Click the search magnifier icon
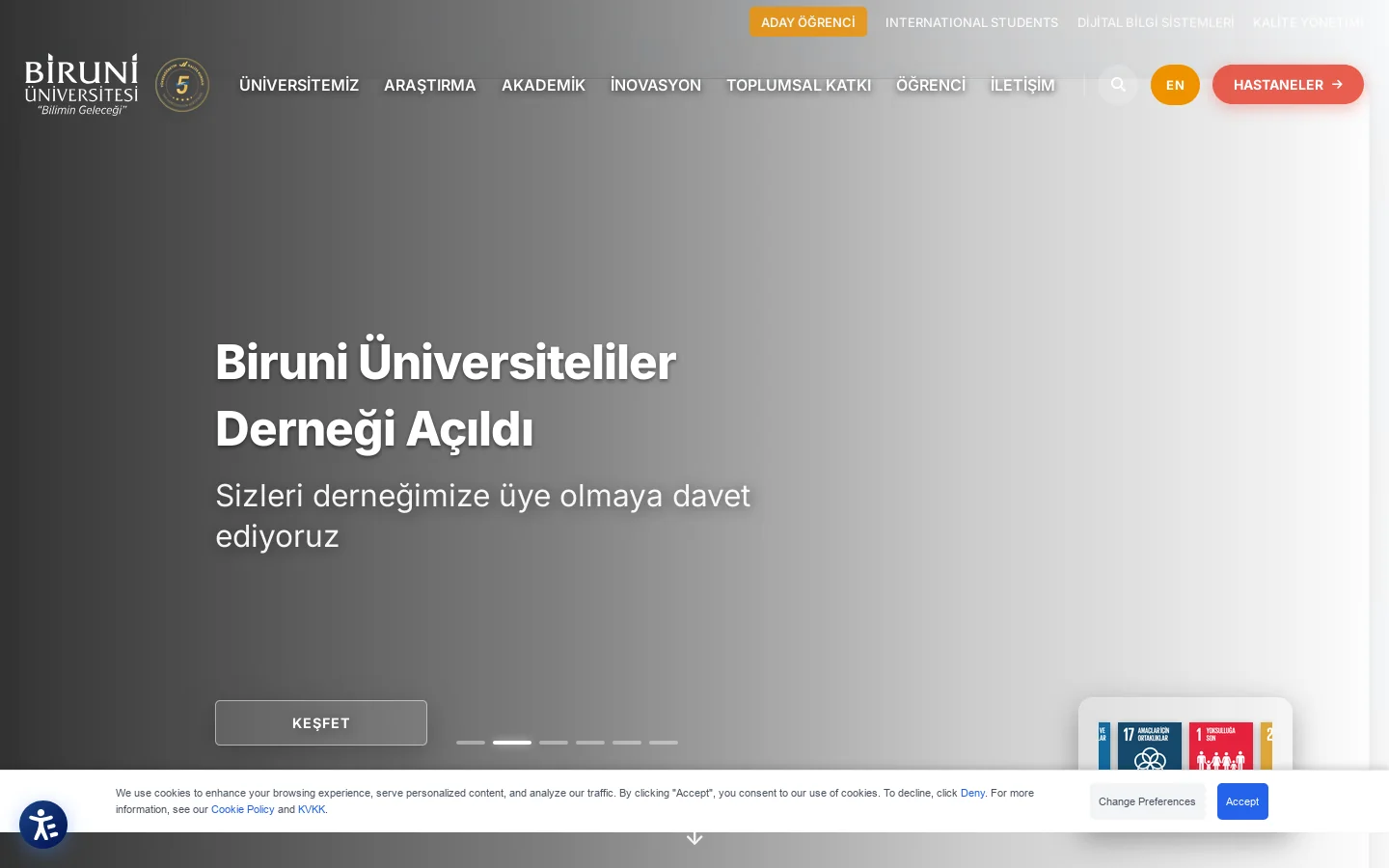1389x868 pixels. coord(1118,85)
